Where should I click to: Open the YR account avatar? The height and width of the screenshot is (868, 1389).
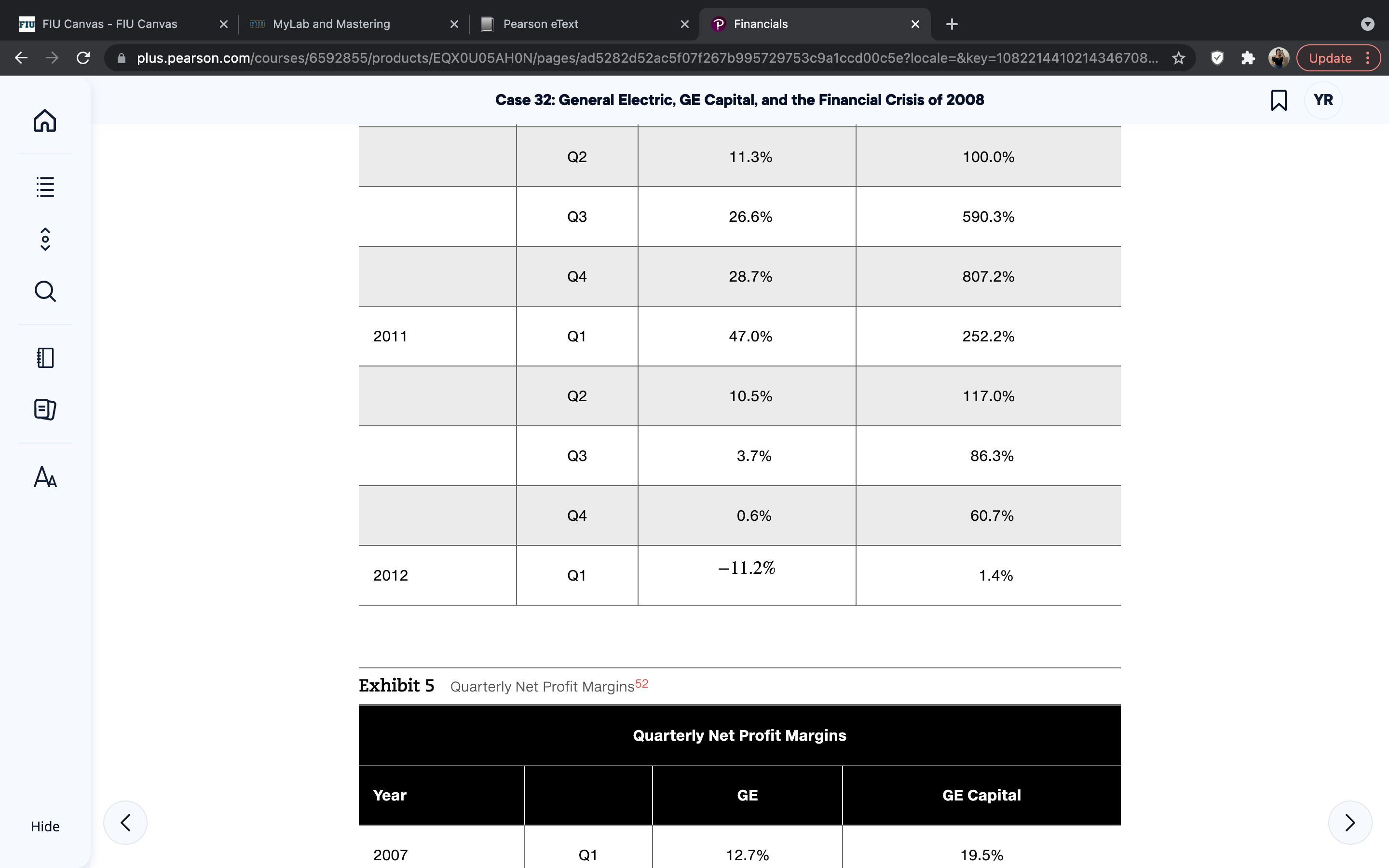[x=1323, y=100]
